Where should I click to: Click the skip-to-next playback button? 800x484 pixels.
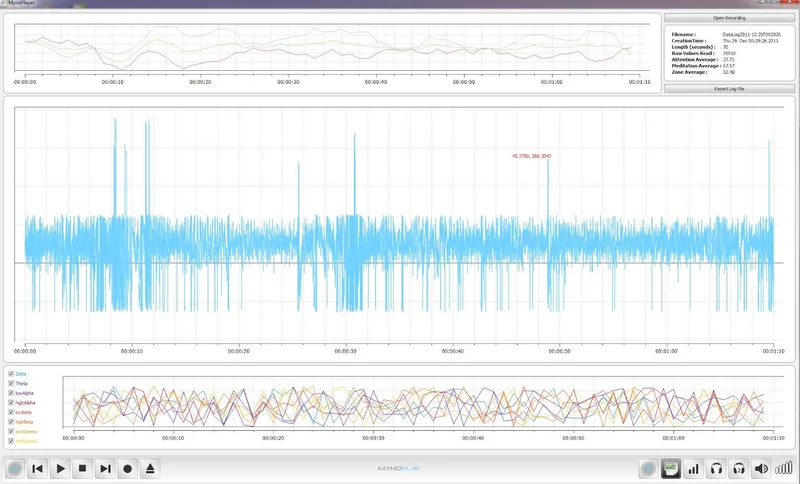pos(105,469)
